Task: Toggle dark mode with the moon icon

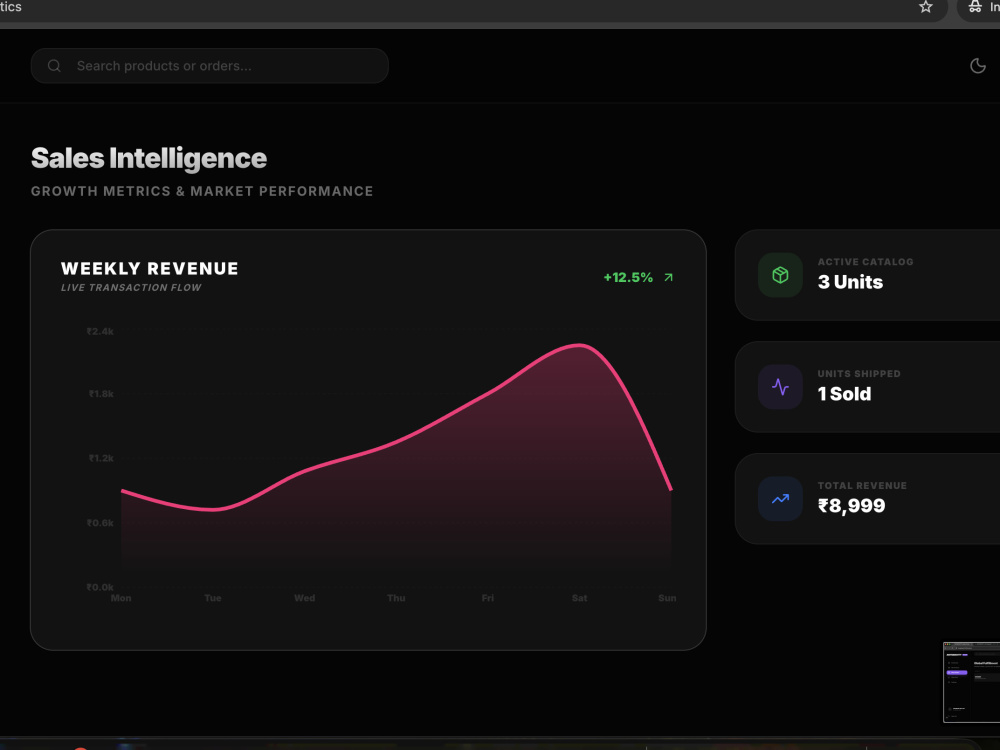Action: [978, 66]
